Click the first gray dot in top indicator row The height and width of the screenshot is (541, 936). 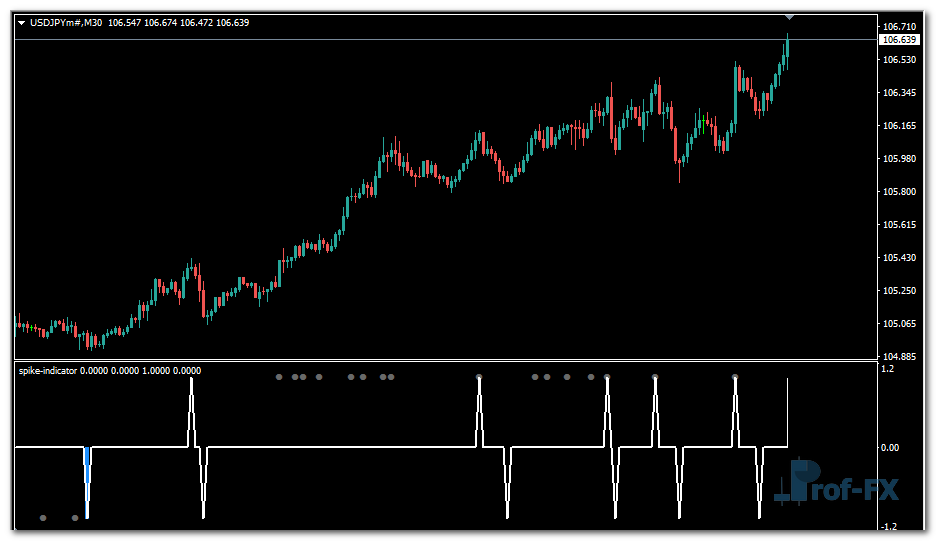click(279, 377)
